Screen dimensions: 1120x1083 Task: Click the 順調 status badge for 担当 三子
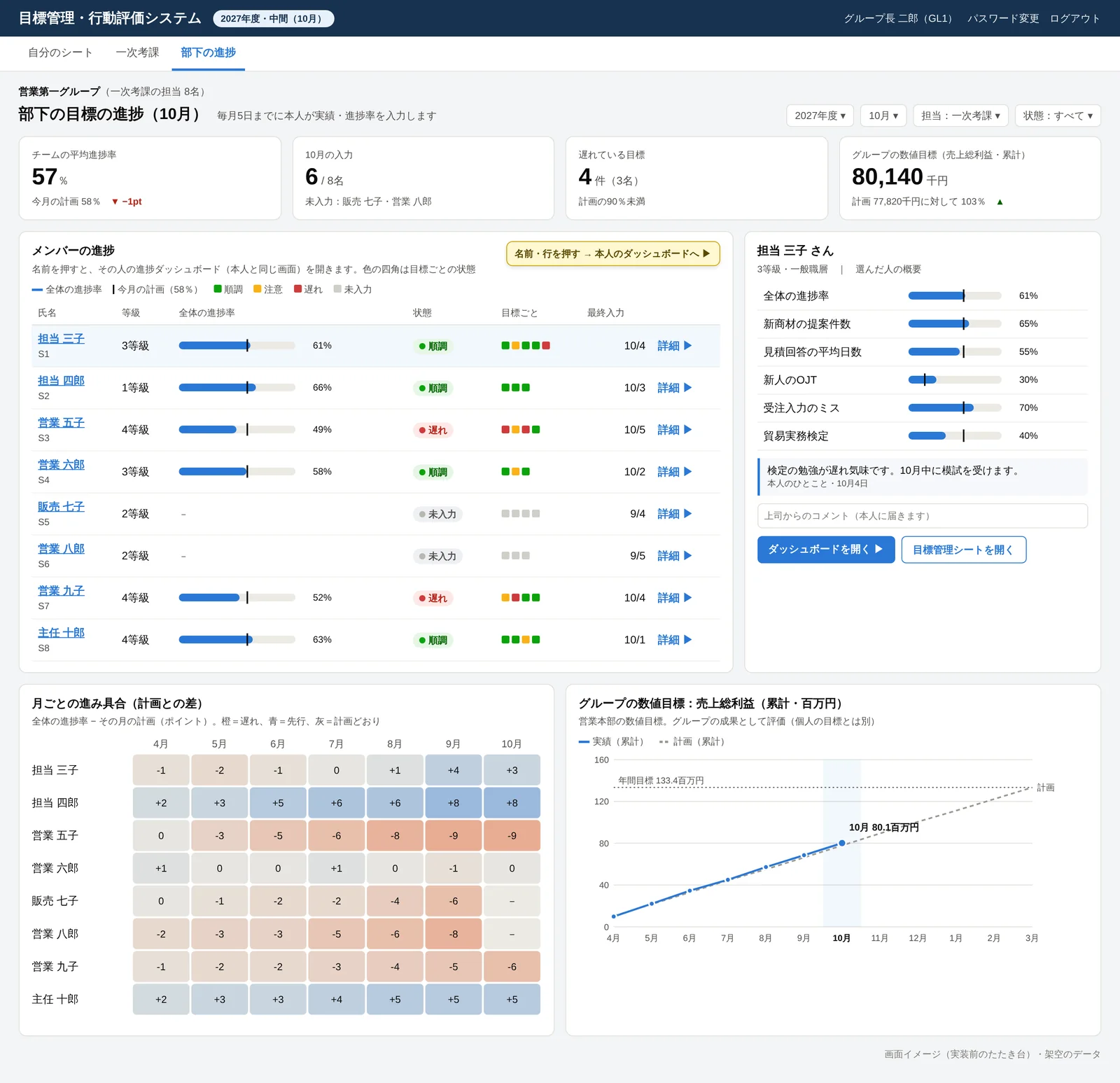click(x=433, y=346)
